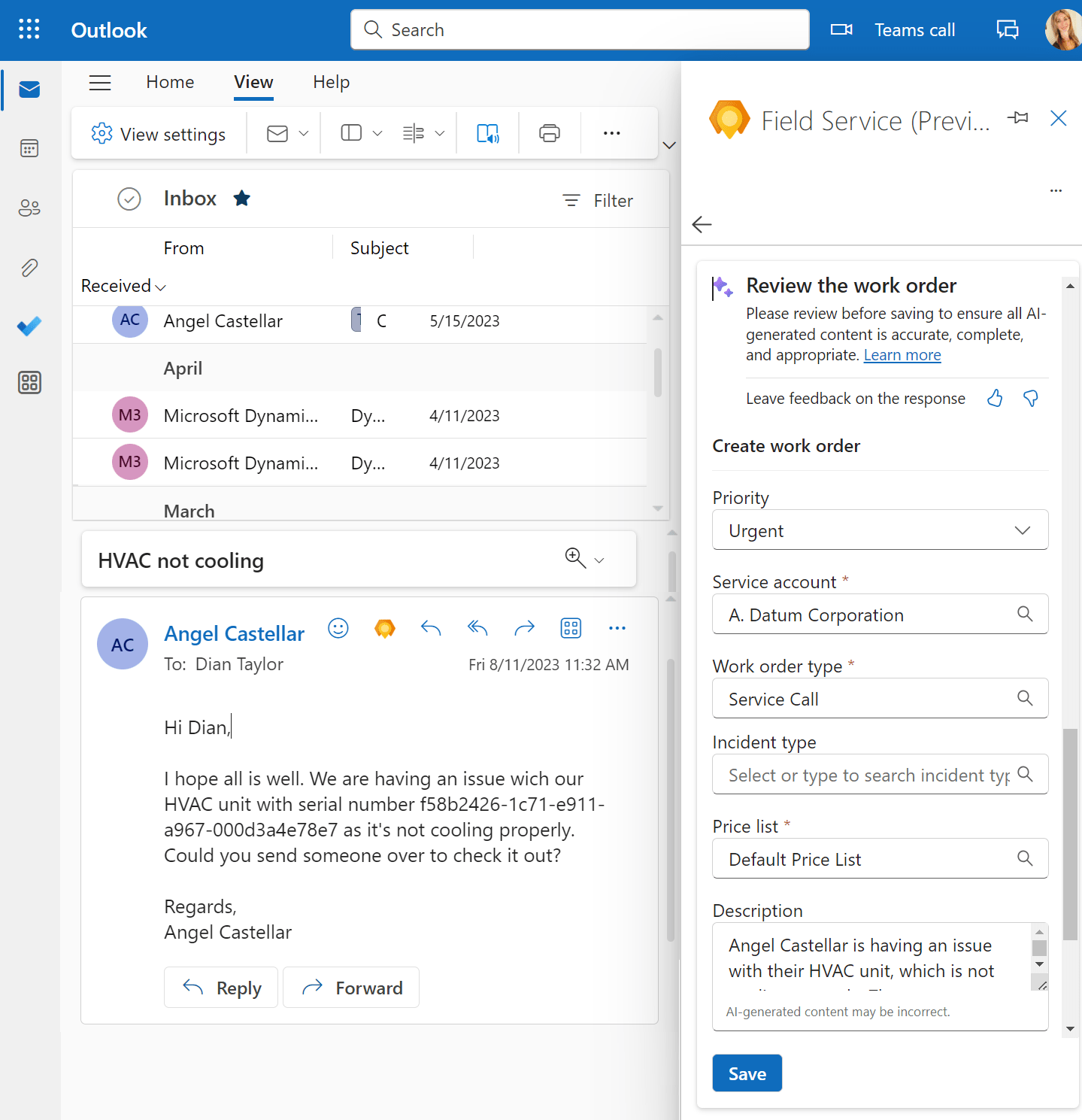The image size is (1082, 1120).
Task: React with an emoji to the email
Action: pos(338,628)
